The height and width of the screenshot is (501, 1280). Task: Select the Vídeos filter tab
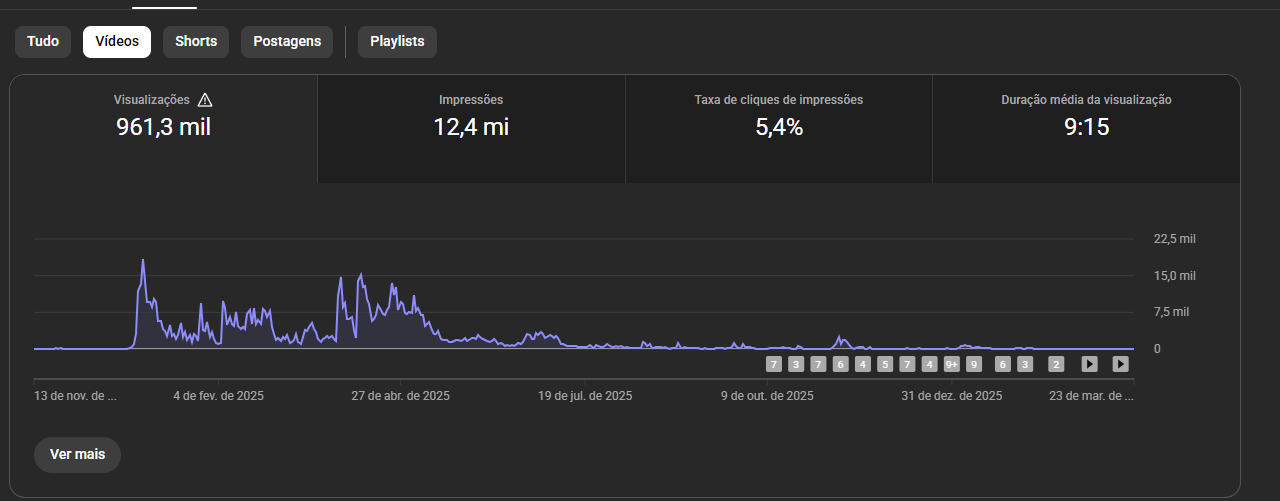coord(117,42)
